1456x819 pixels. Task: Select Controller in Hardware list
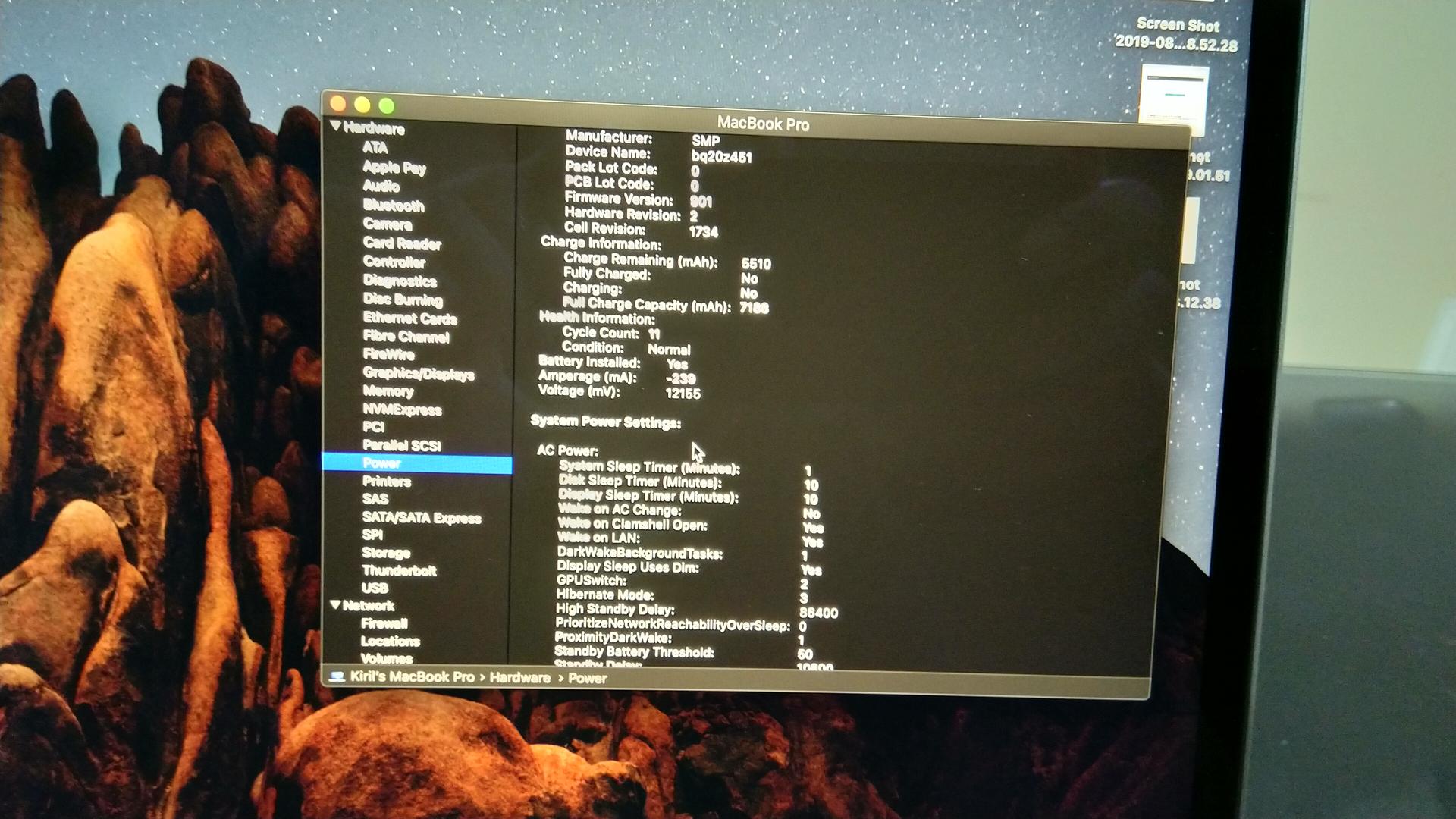[394, 262]
